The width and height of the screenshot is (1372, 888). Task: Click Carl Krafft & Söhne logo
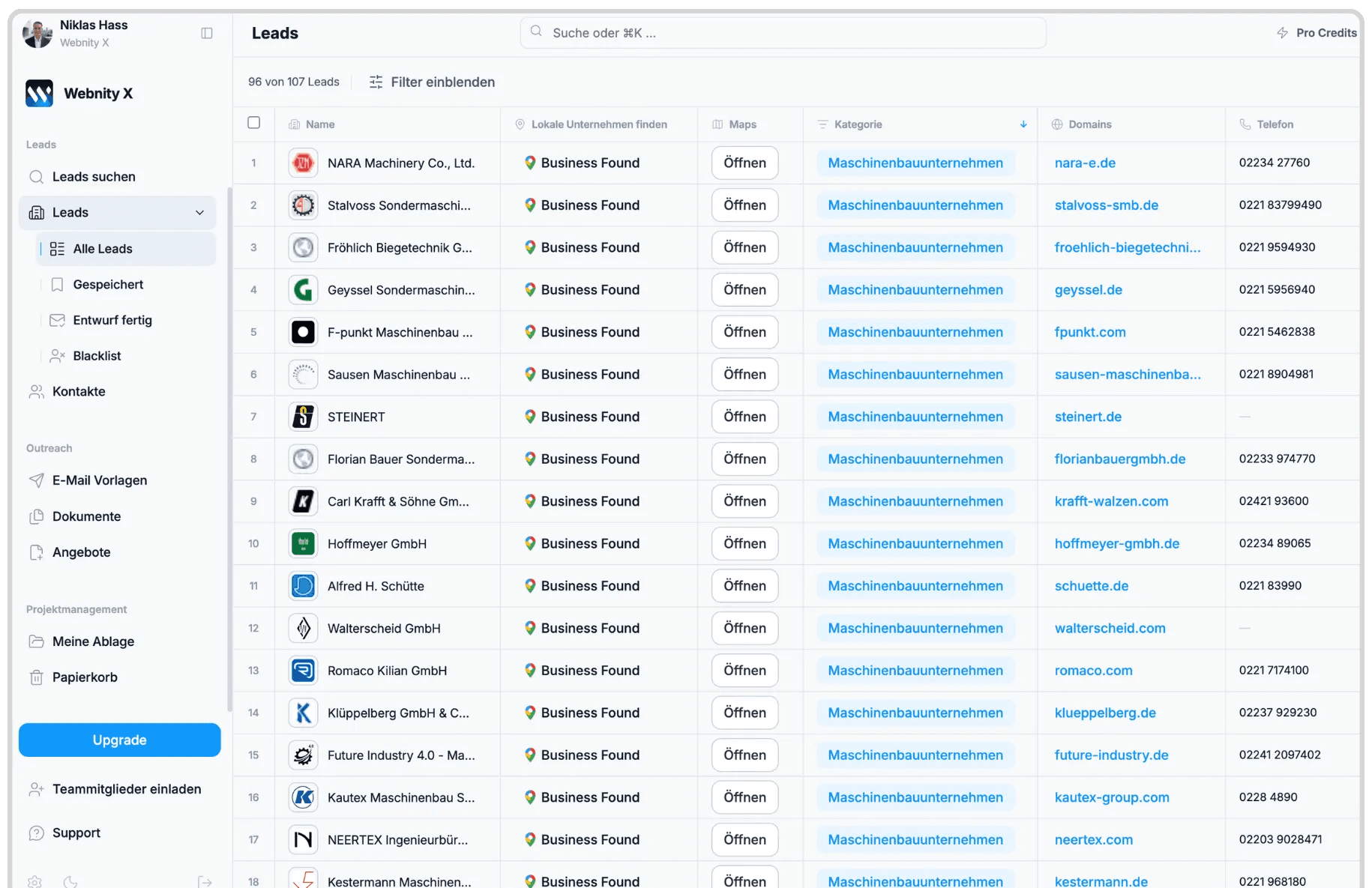[303, 501]
